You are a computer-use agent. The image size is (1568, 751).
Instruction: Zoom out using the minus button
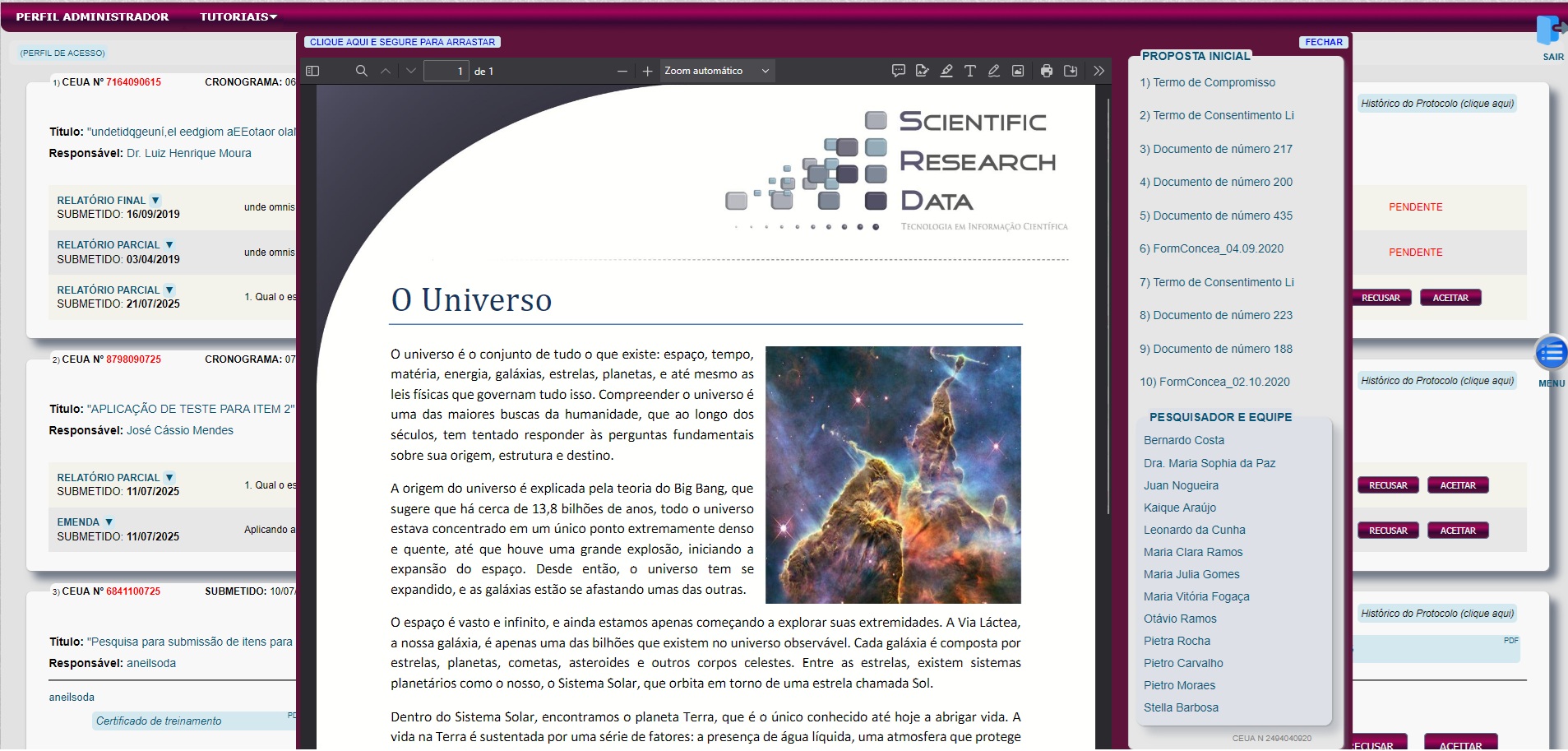622,72
